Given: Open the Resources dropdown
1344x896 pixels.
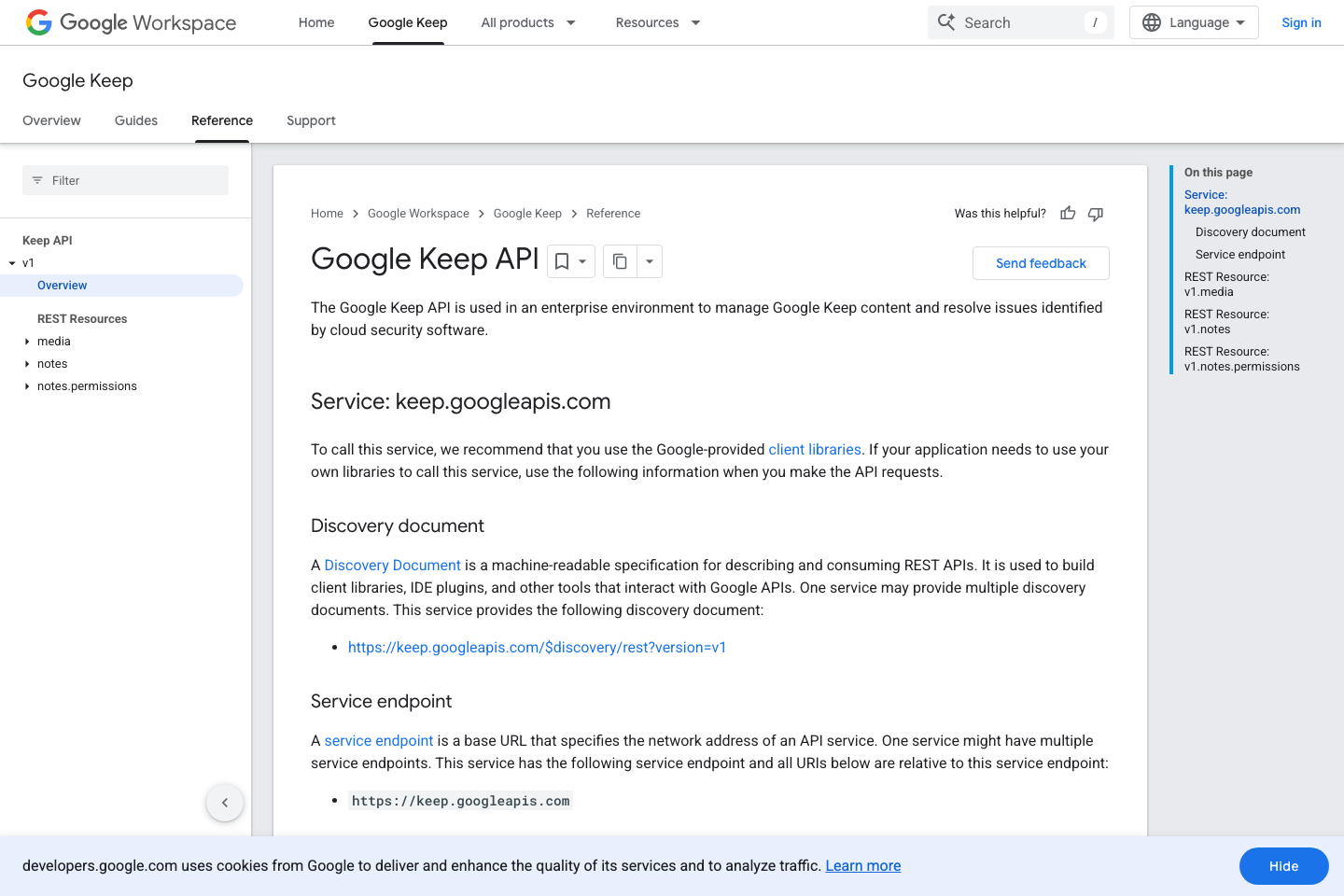Looking at the screenshot, I should coord(657,21).
